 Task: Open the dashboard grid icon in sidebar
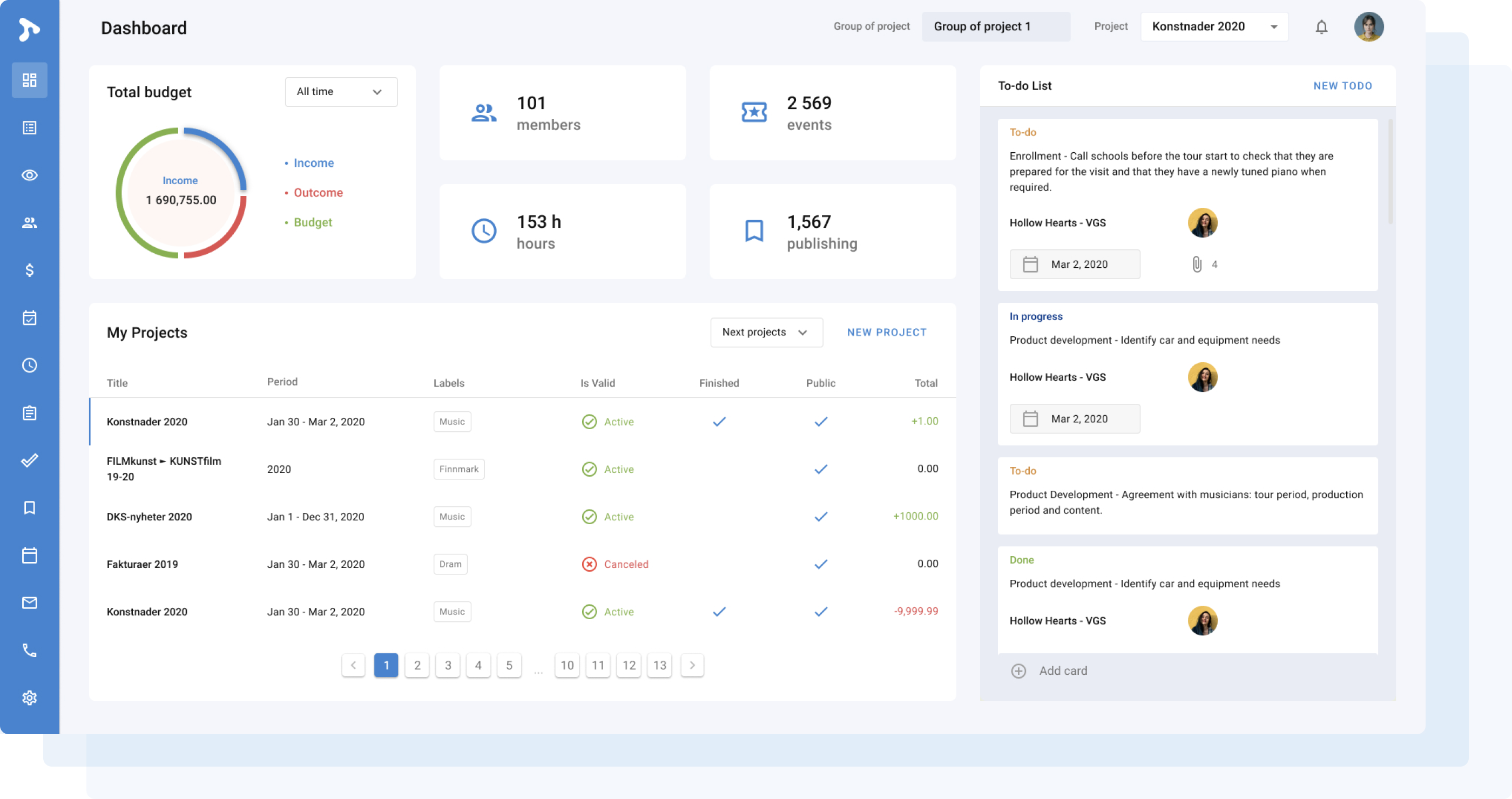coord(29,80)
